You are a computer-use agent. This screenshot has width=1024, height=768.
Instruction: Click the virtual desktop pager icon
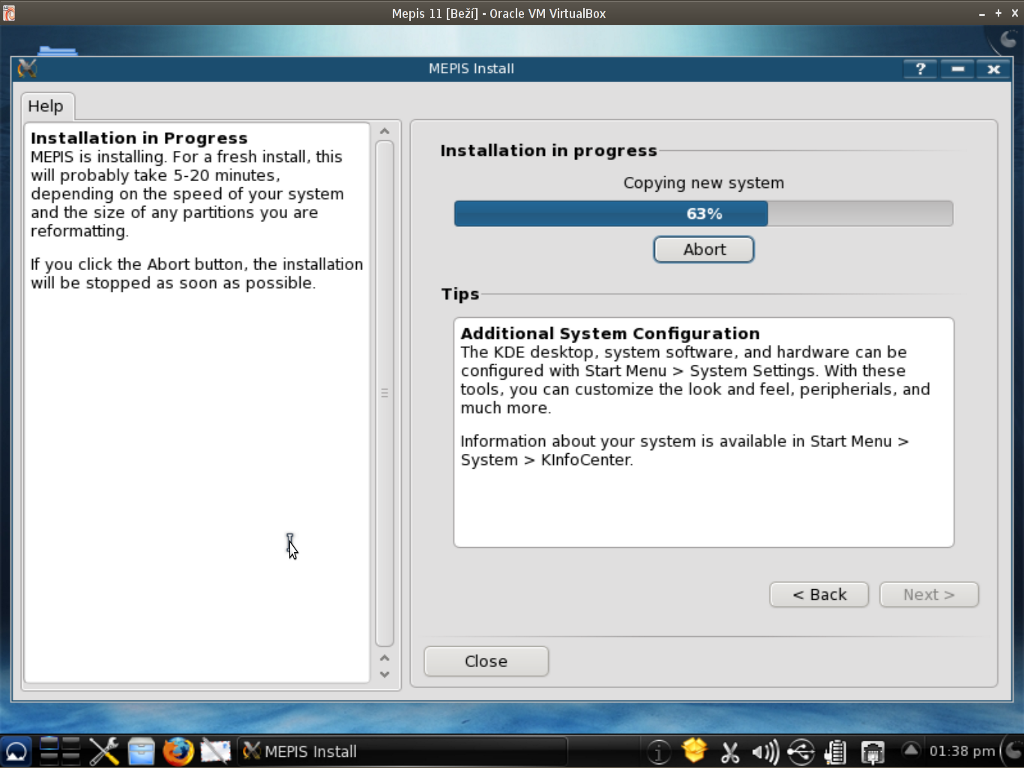59,752
